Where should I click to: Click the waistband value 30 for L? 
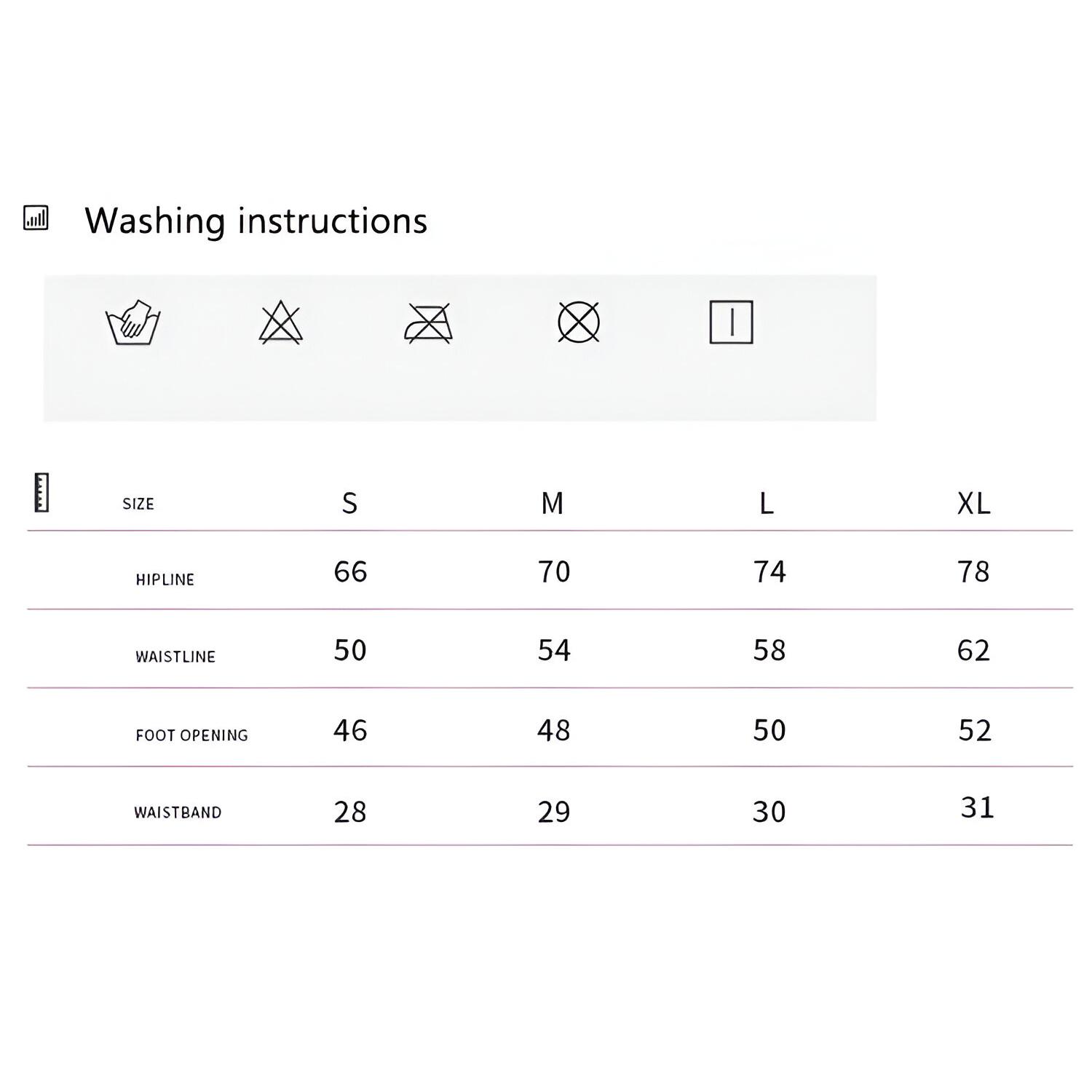(x=769, y=812)
